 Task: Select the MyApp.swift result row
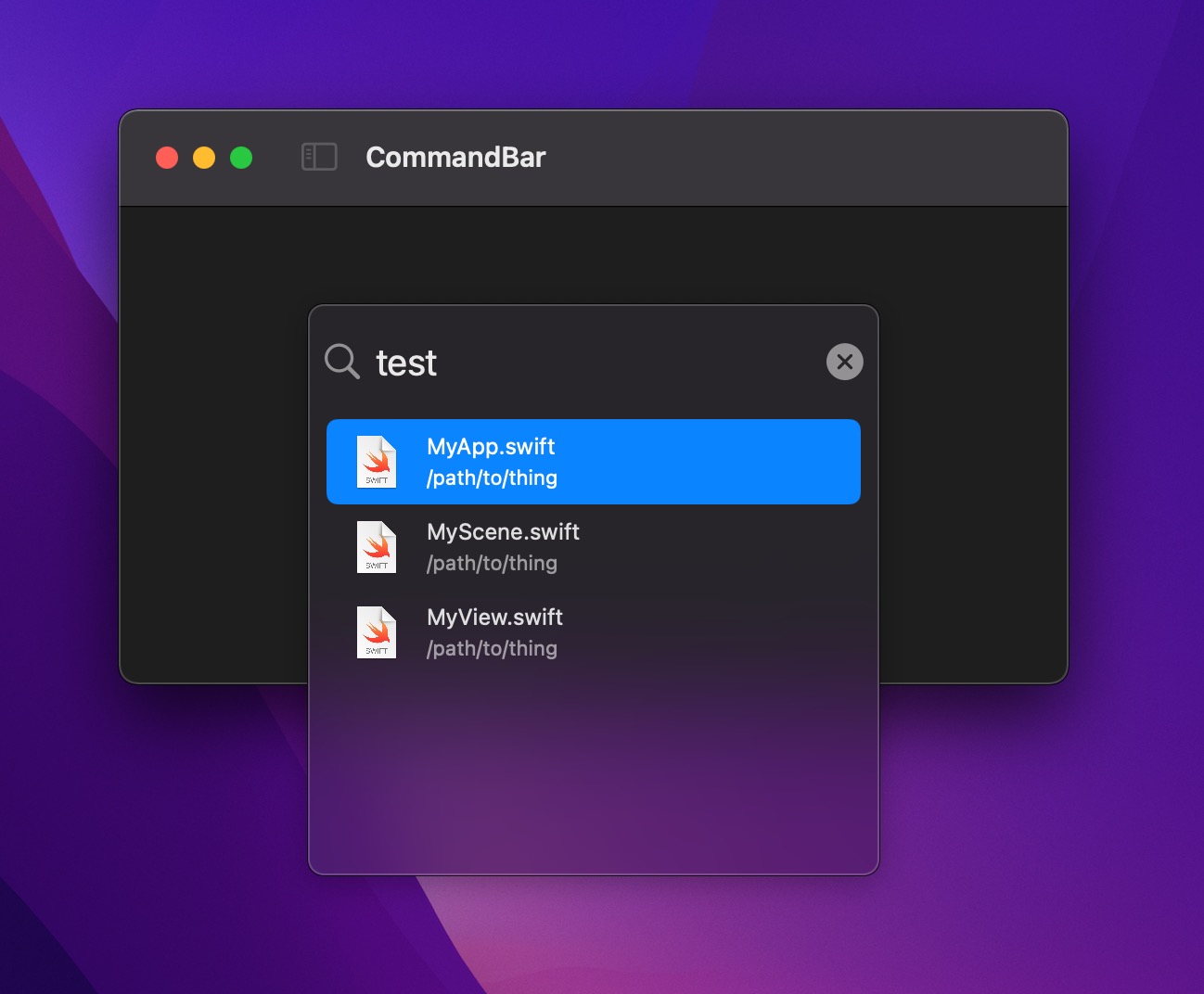point(594,462)
